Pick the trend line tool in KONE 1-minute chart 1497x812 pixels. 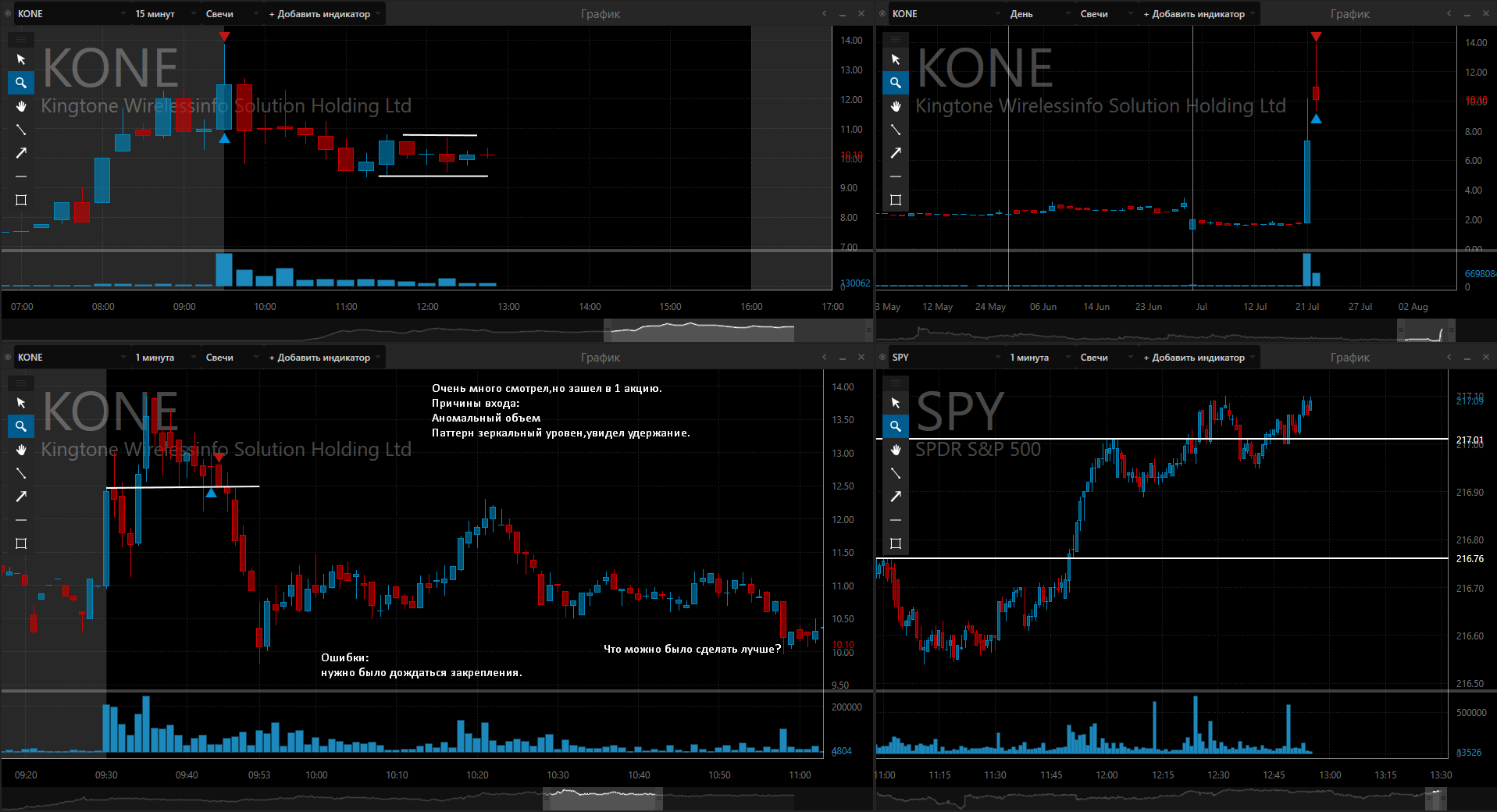[21, 473]
